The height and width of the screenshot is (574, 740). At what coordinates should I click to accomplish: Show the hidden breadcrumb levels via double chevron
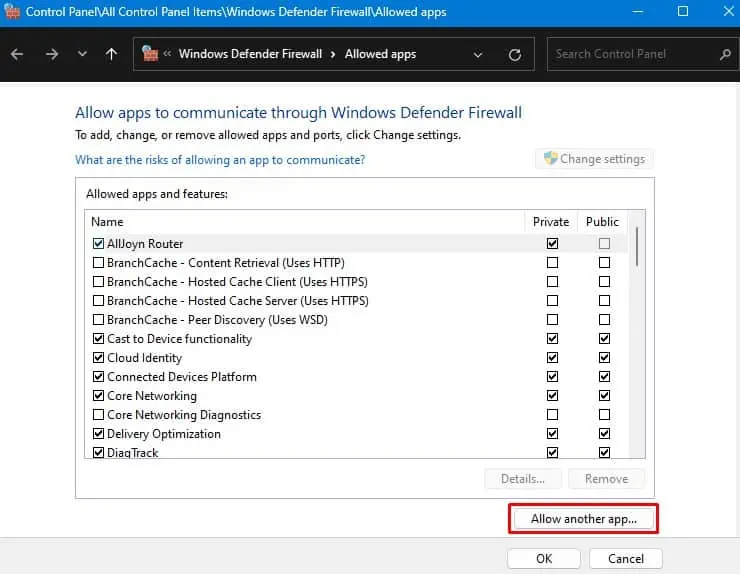tap(167, 54)
